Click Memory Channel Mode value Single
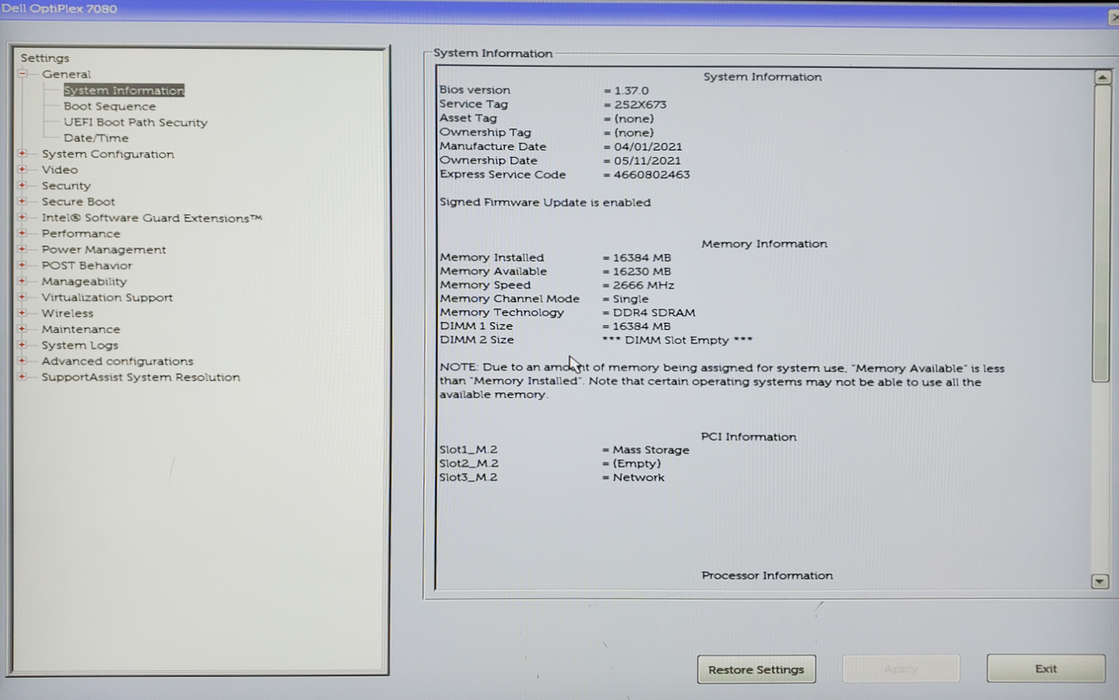Viewport: 1119px width, 700px height. tap(630, 299)
